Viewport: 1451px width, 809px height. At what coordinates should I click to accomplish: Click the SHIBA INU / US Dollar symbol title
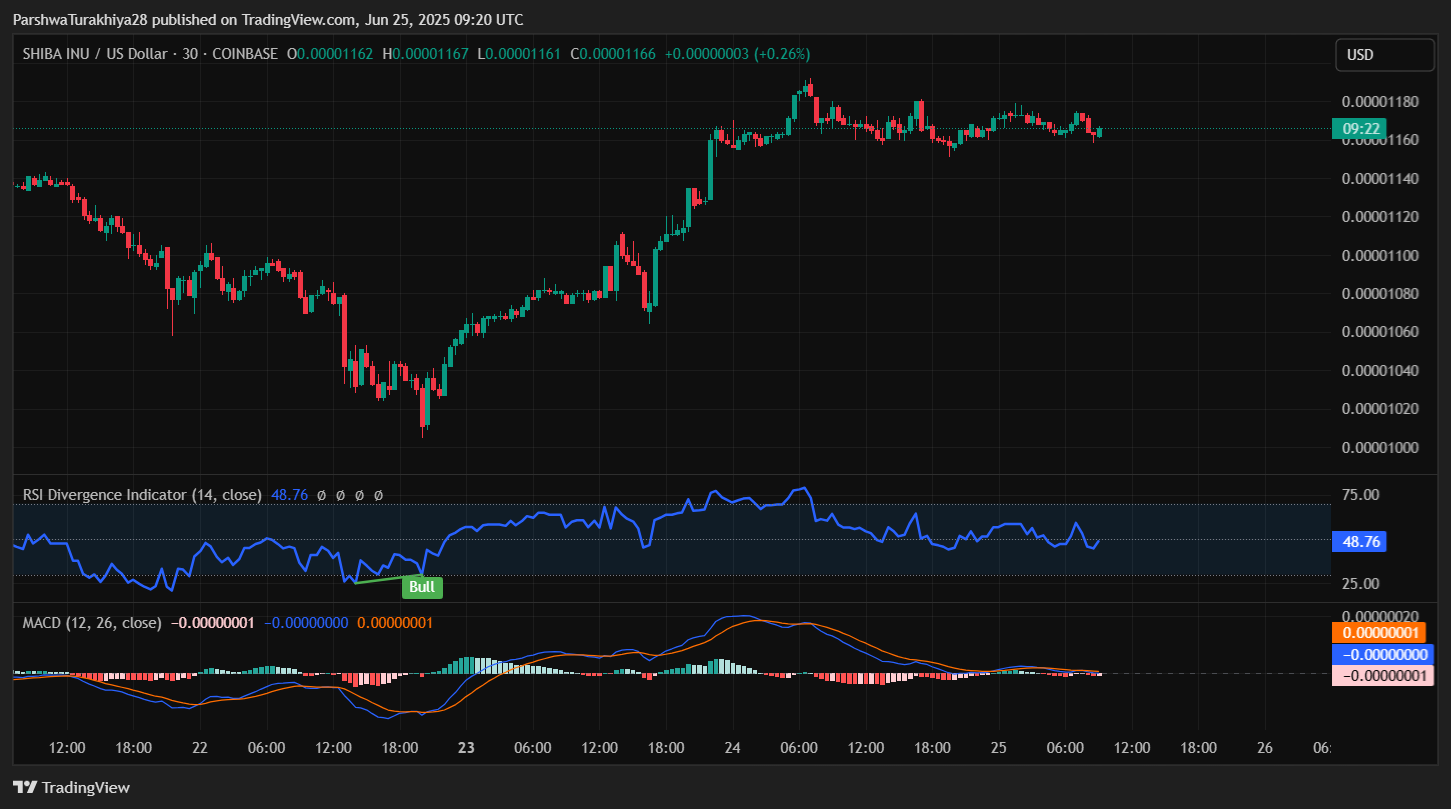coord(96,54)
